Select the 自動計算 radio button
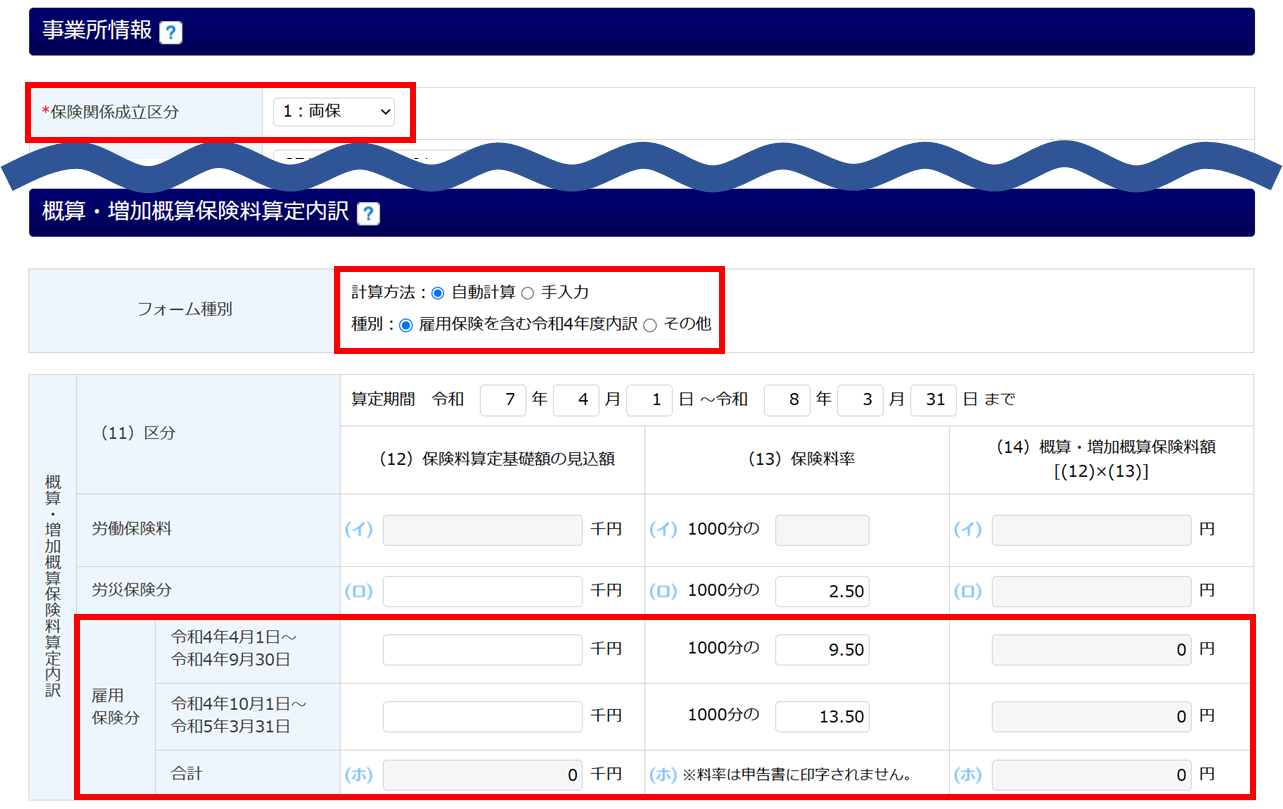 point(438,293)
